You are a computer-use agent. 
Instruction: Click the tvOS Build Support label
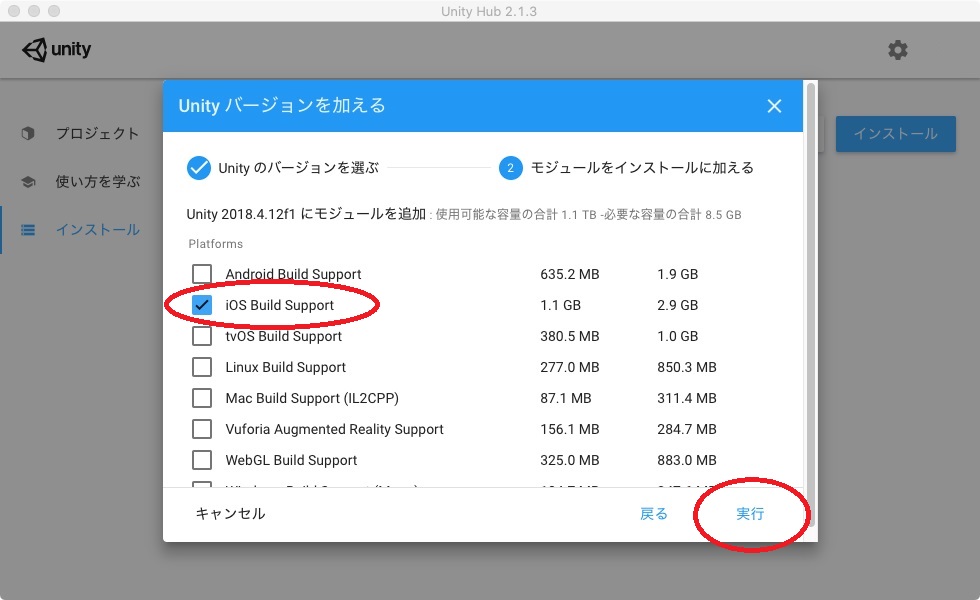pyautogui.click(x=284, y=336)
